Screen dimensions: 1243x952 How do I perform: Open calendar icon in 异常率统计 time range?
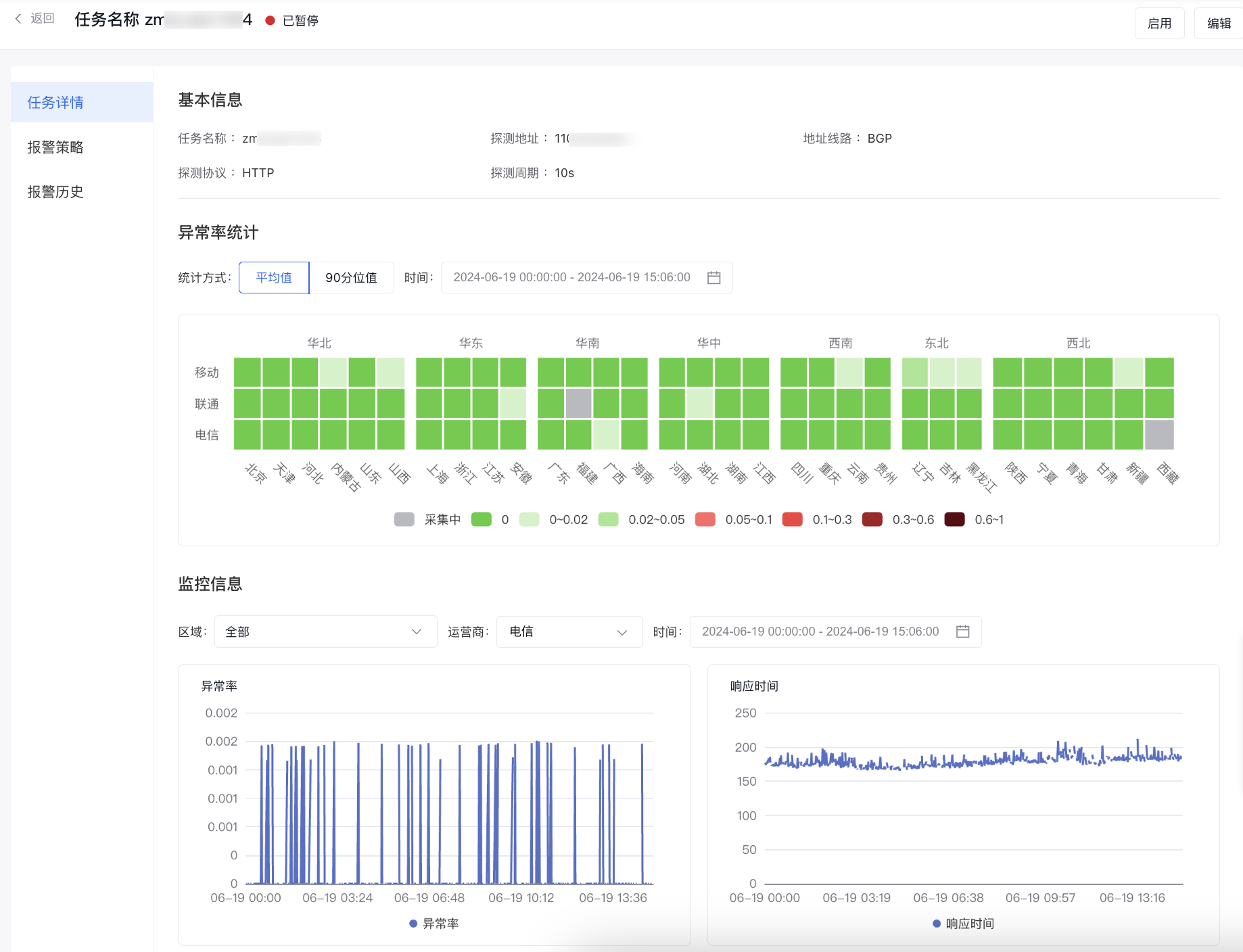[713, 278]
